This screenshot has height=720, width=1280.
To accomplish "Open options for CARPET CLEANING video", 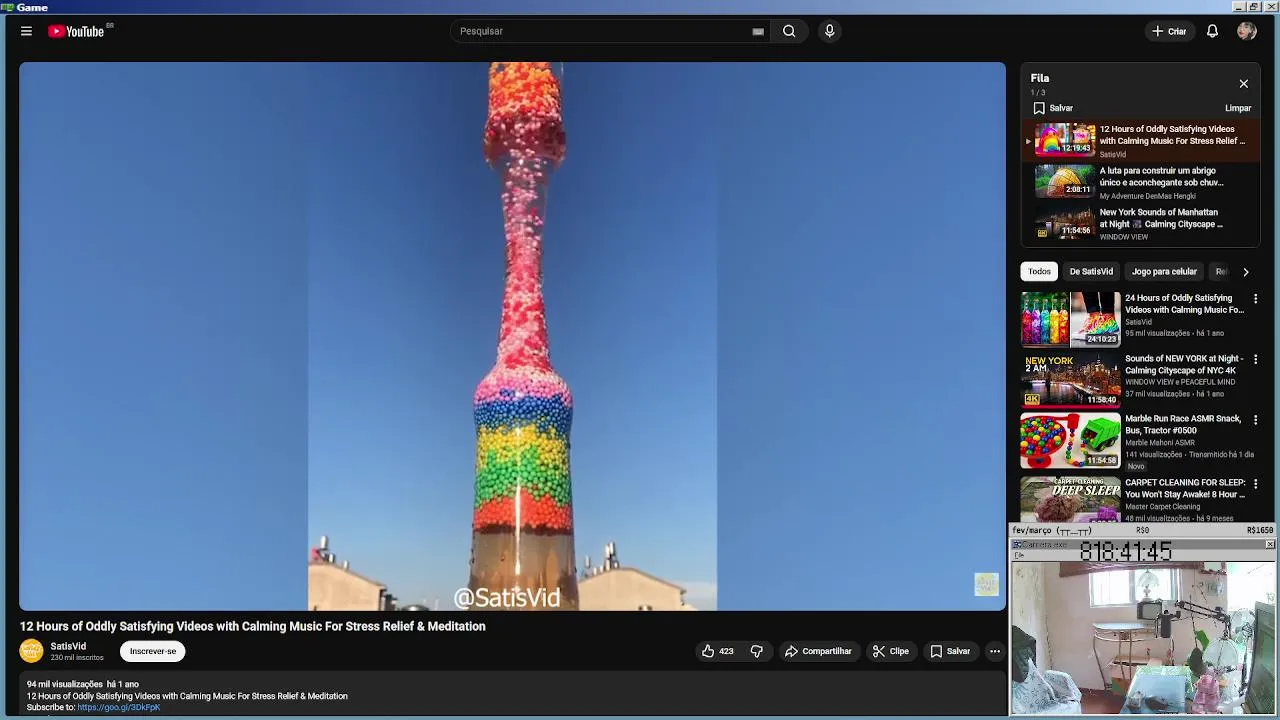I will 1256,484.
